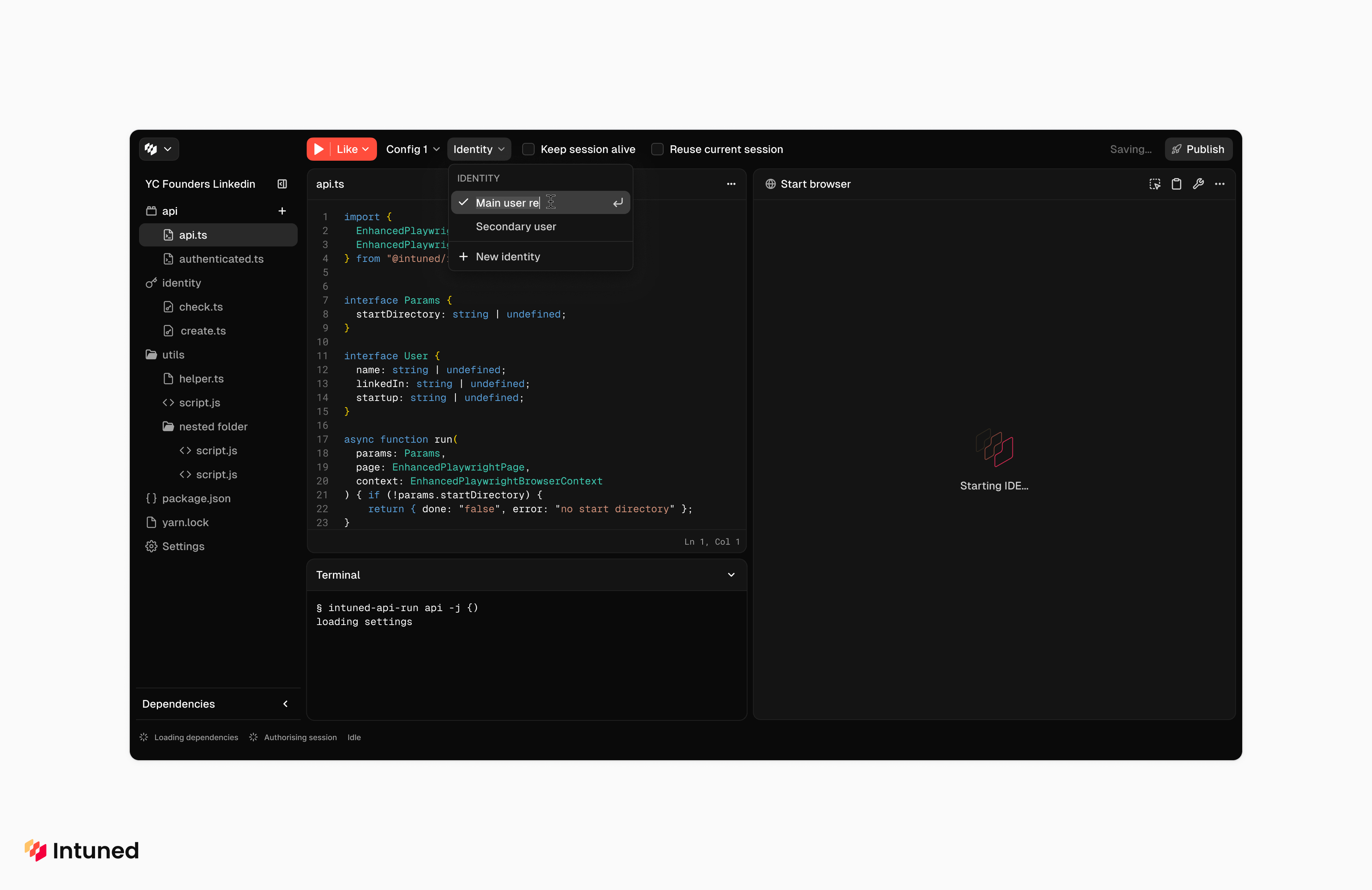Image resolution: width=1372 pixels, height=890 pixels.
Task: Select the Dependencies panel header
Action: 218,704
